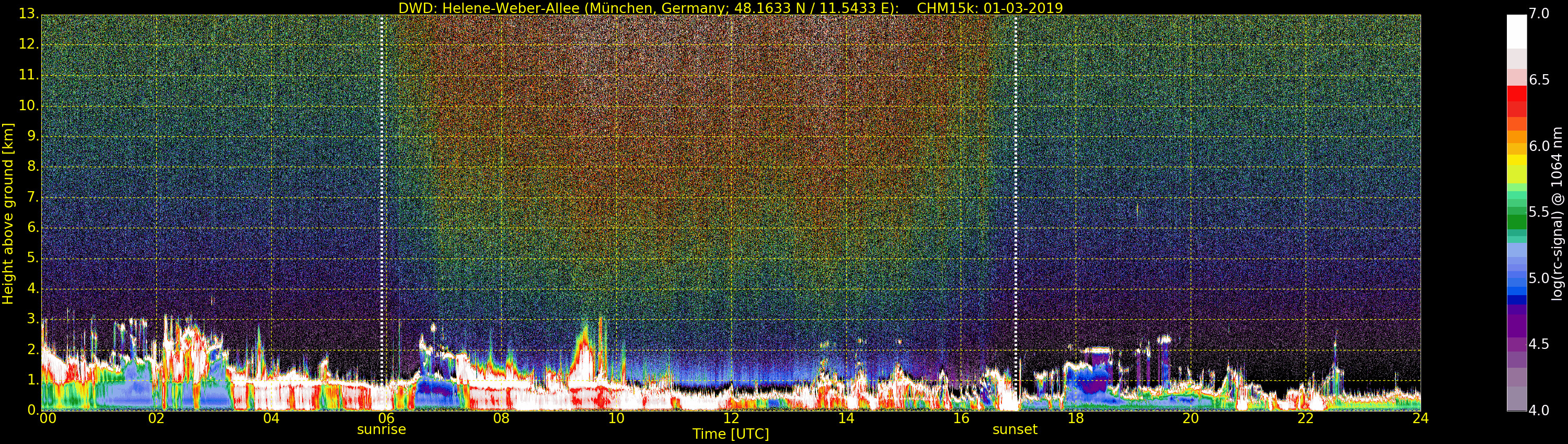Click the time axis tick "20"

click(x=1191, y=418)
